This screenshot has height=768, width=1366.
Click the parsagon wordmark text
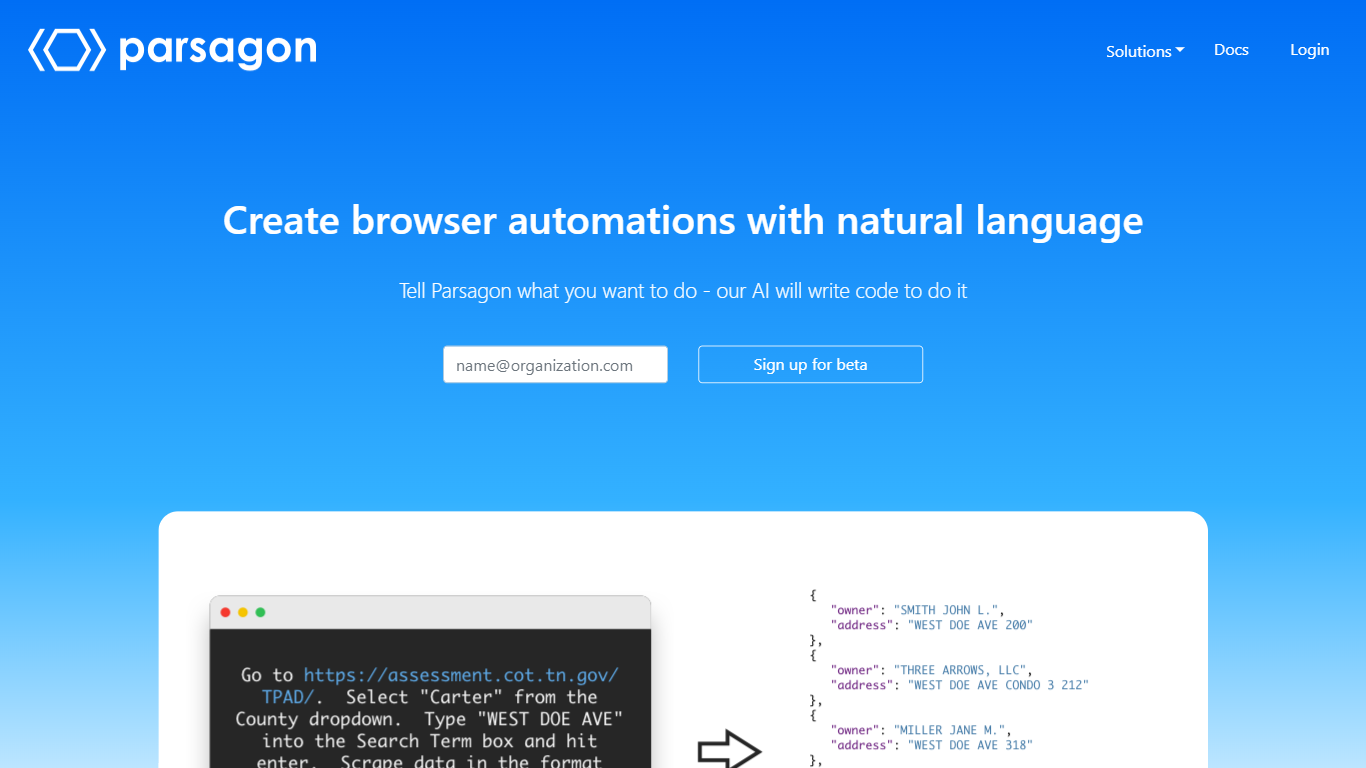click(x=218, y=50)
